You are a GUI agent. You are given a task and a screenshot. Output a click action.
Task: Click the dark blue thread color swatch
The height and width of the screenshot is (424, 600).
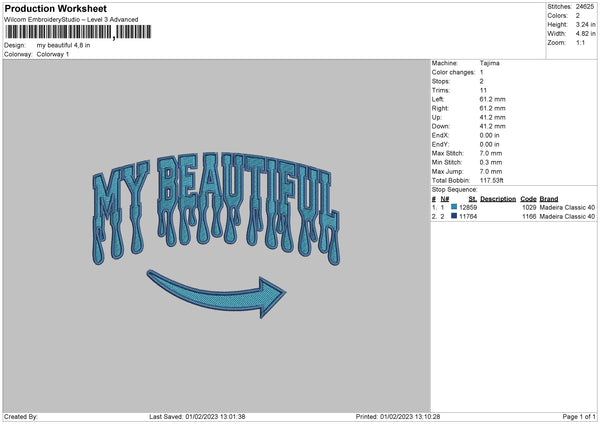coord(454,216)
